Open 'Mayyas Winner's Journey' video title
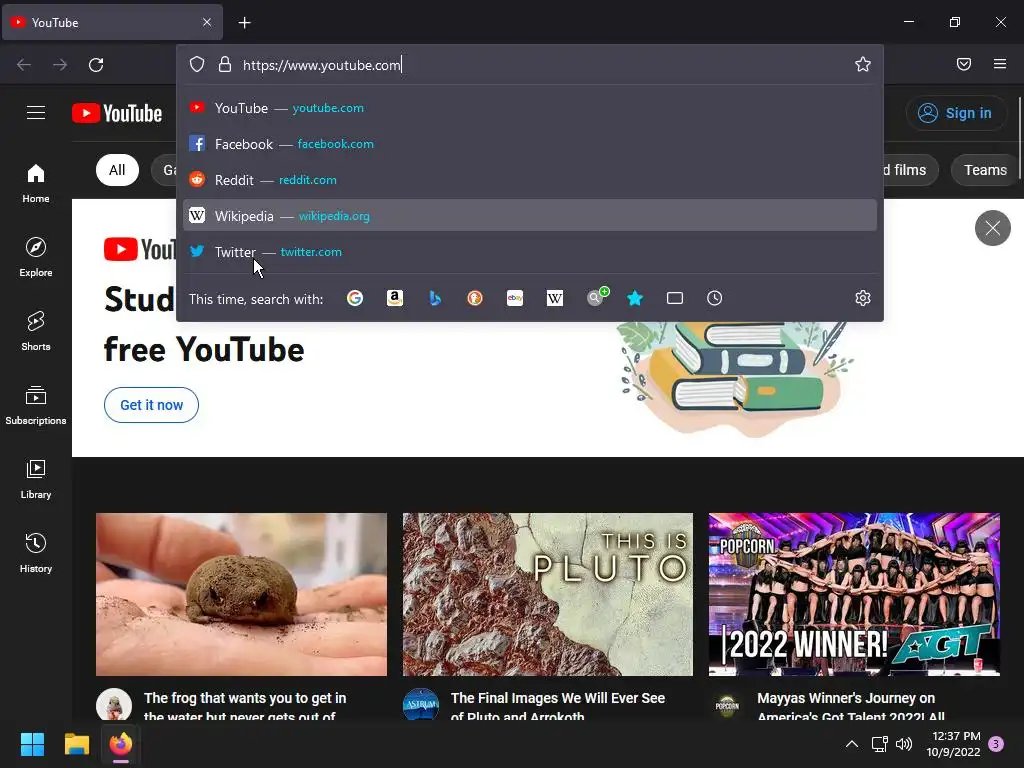This screenshot has height=768, width=1024. (x=852, y=706)
